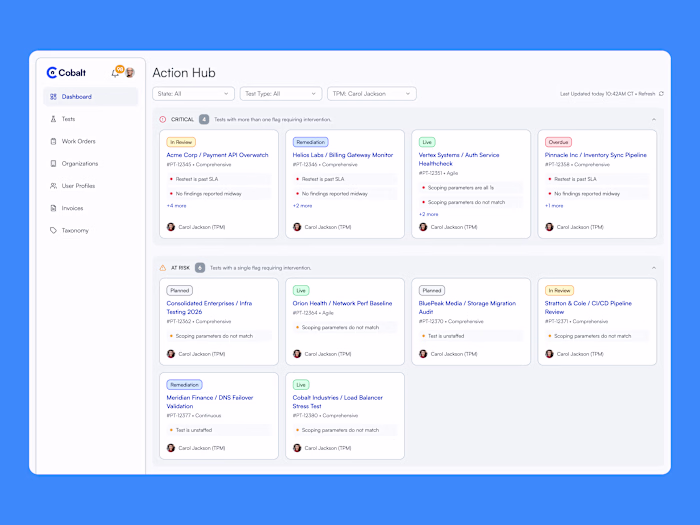Open Helios Labs / Billing Gateway Monitor
This screenshot has height=525, width=700.
[x=343, y=155]
